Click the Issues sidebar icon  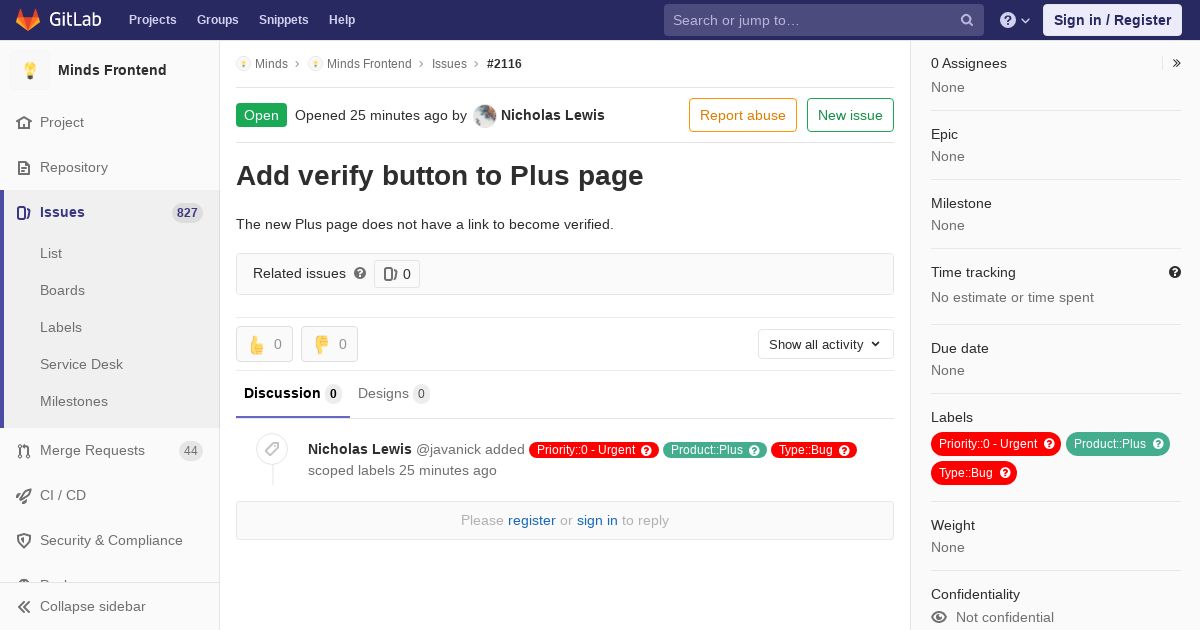[x=24, y=212]
